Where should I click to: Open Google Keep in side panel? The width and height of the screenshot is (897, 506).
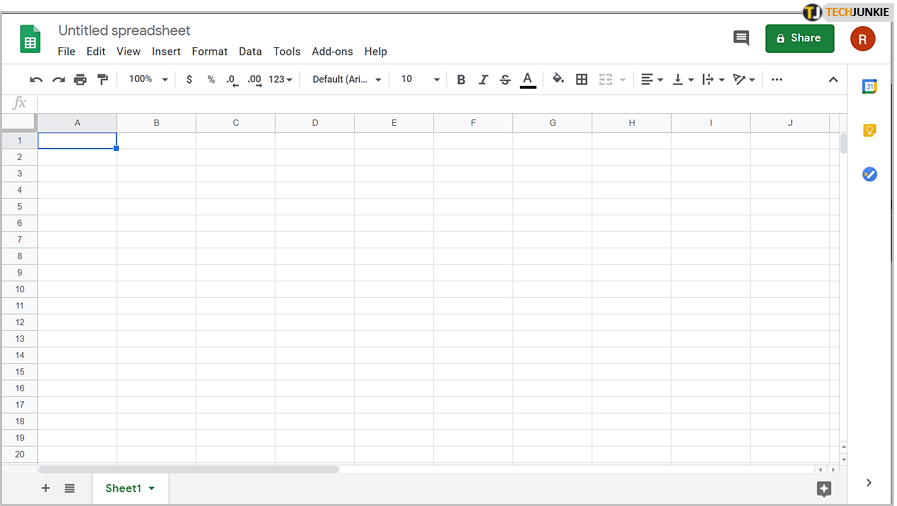(869, 131)
